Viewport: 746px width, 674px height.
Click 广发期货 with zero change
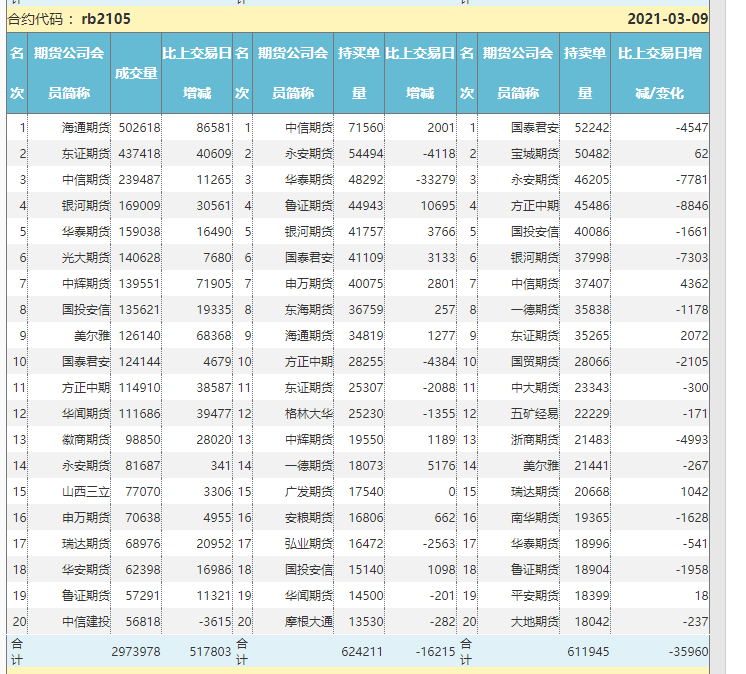(309, 492)
